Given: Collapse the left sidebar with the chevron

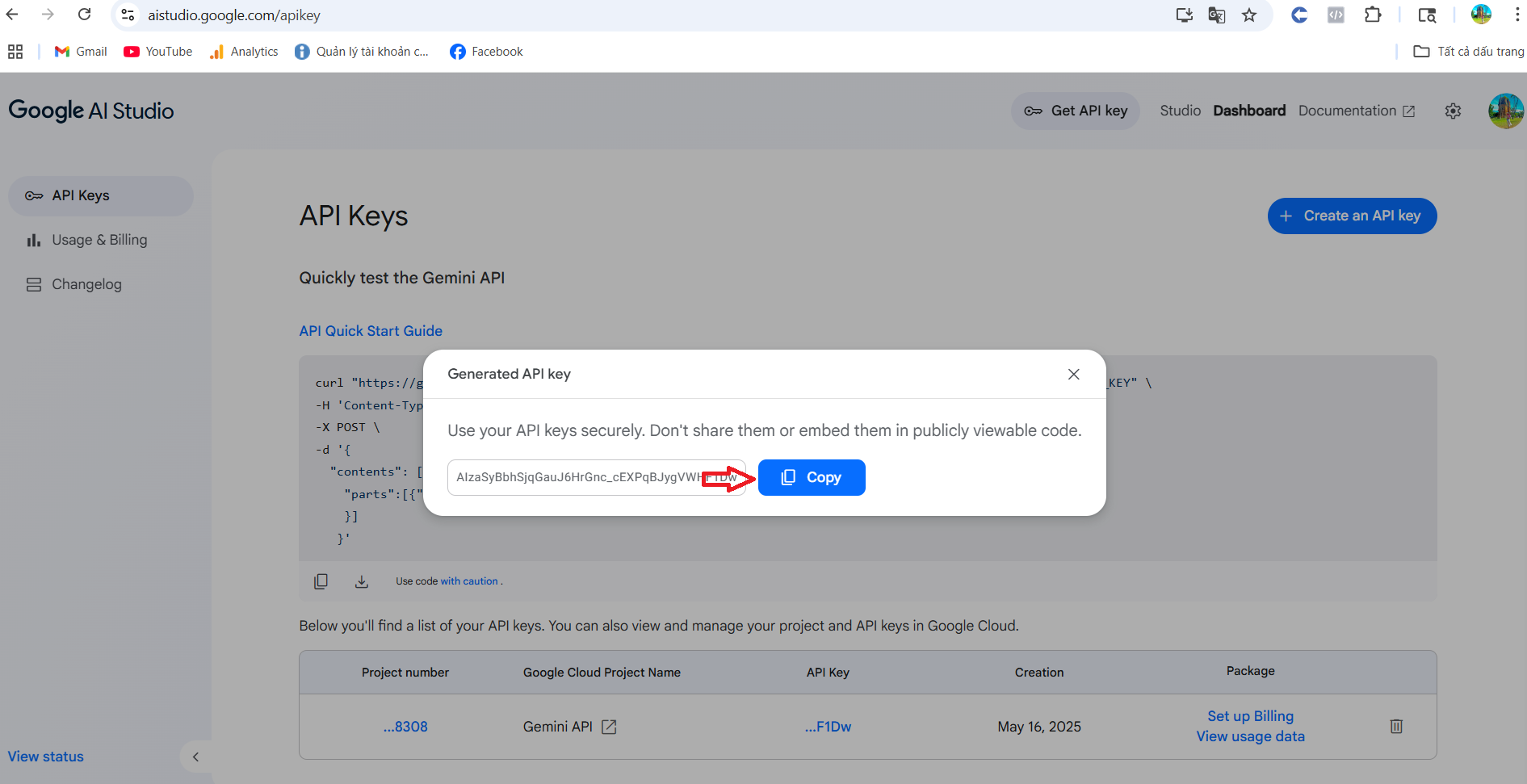Looking at the screenshot, I should (195, 757).
